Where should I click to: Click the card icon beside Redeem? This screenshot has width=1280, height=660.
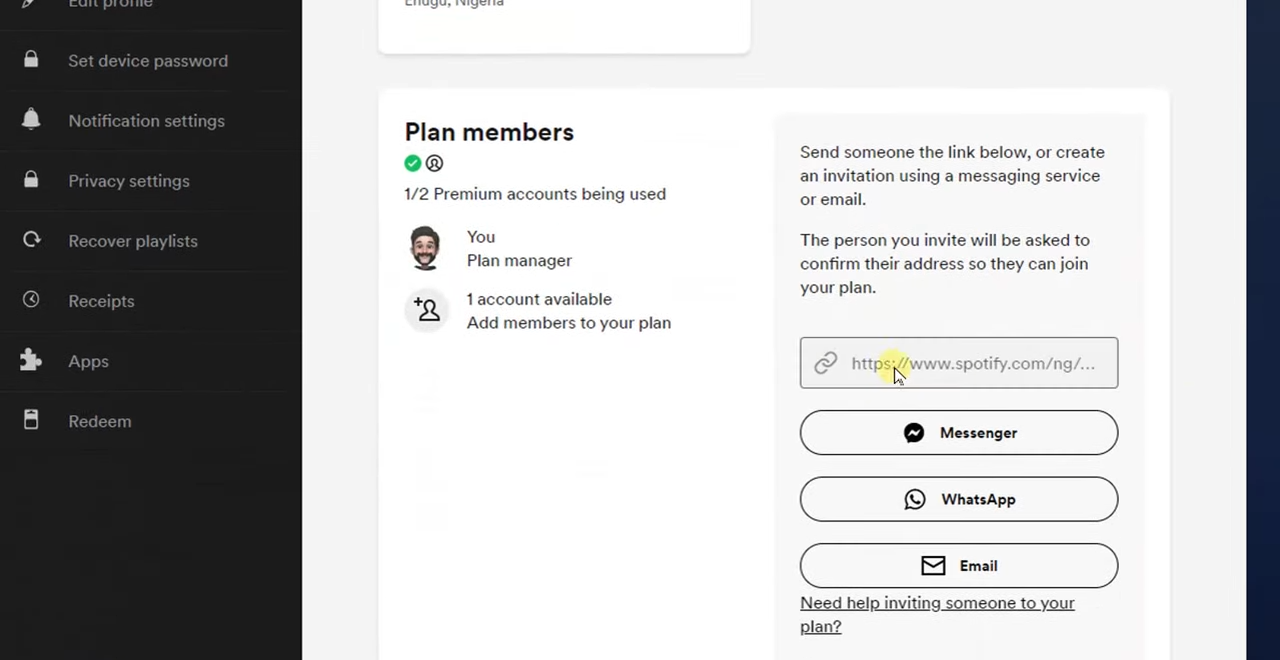31,420
